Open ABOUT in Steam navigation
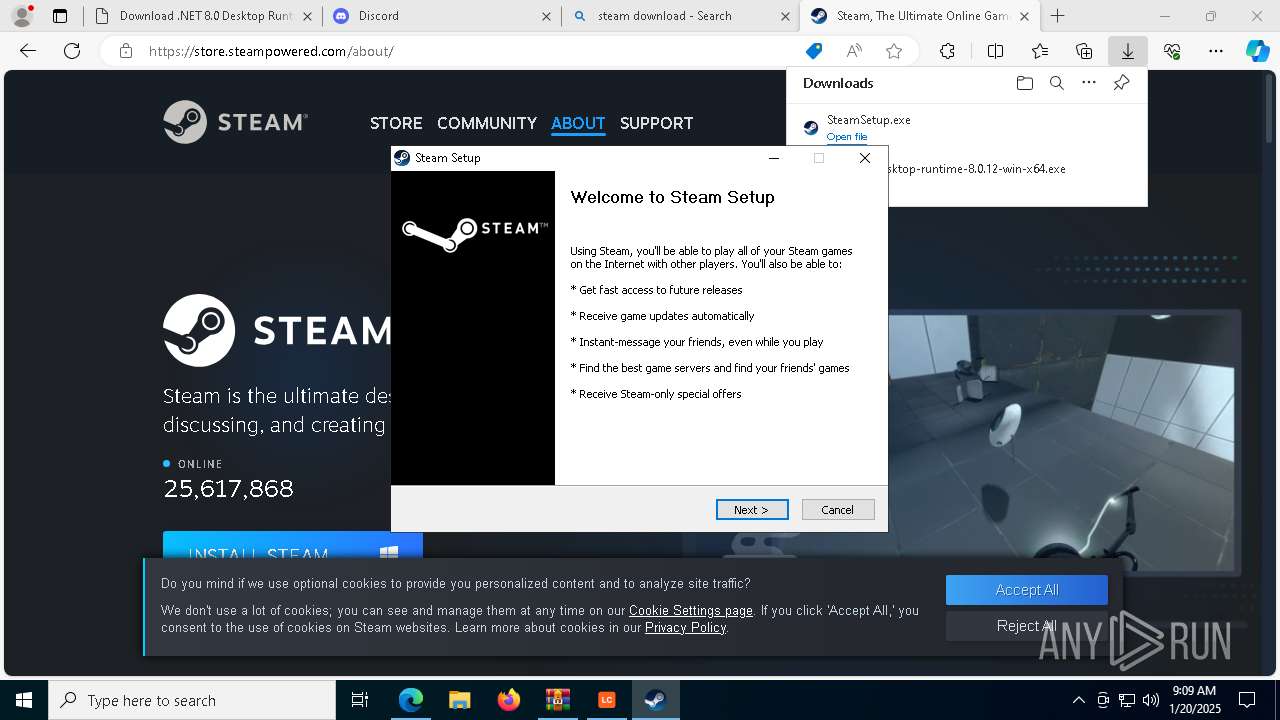 [x=578, y=123]
